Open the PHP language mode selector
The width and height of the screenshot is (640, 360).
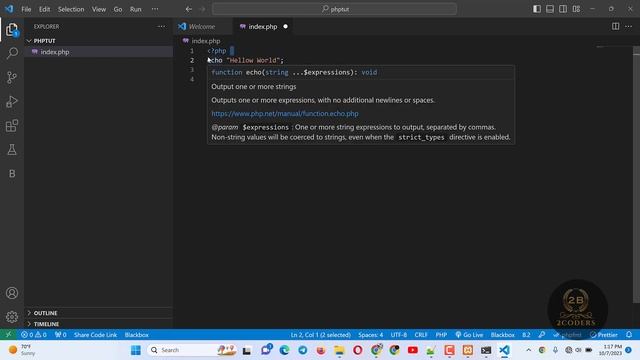coord(441,335)
